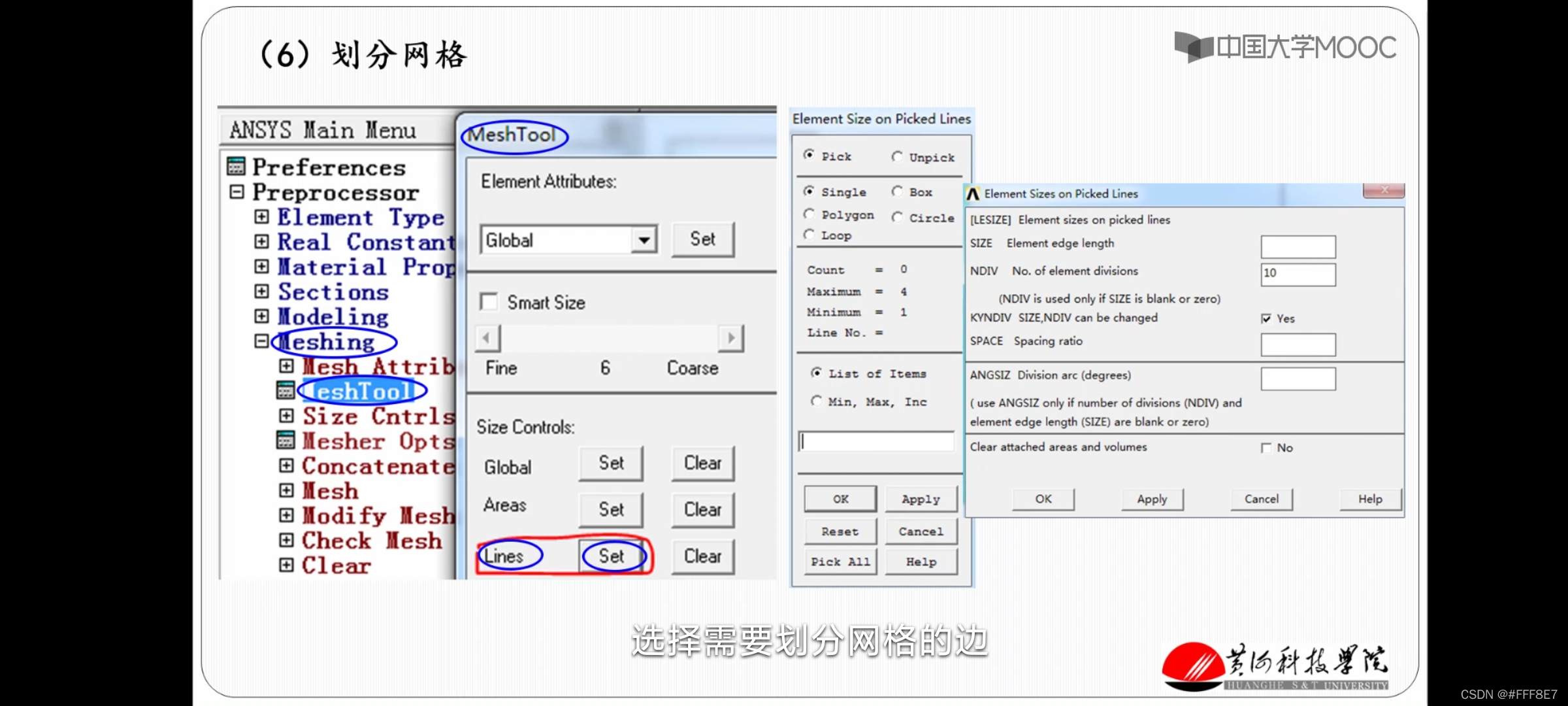The image size is (1568, 706).
Task: Select the Polygon picking mode
Action: pyautogui.click(x=809, y=214)
